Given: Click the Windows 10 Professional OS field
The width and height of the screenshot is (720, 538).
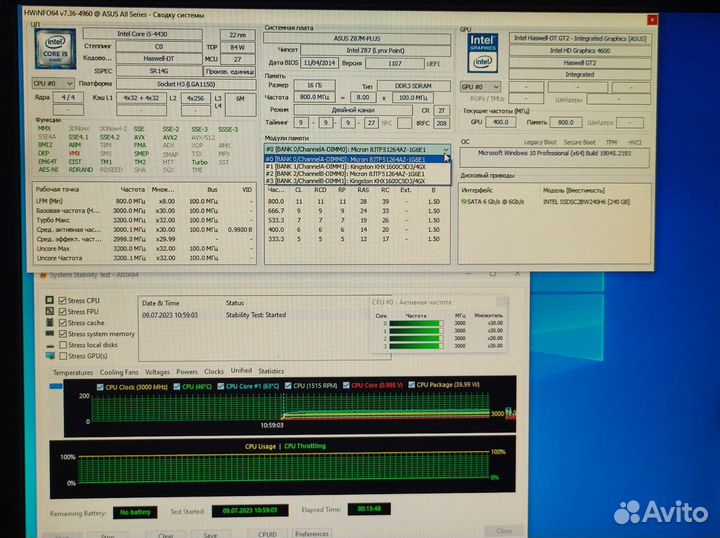Looking at the screenshot, I should tap(555, 157).
